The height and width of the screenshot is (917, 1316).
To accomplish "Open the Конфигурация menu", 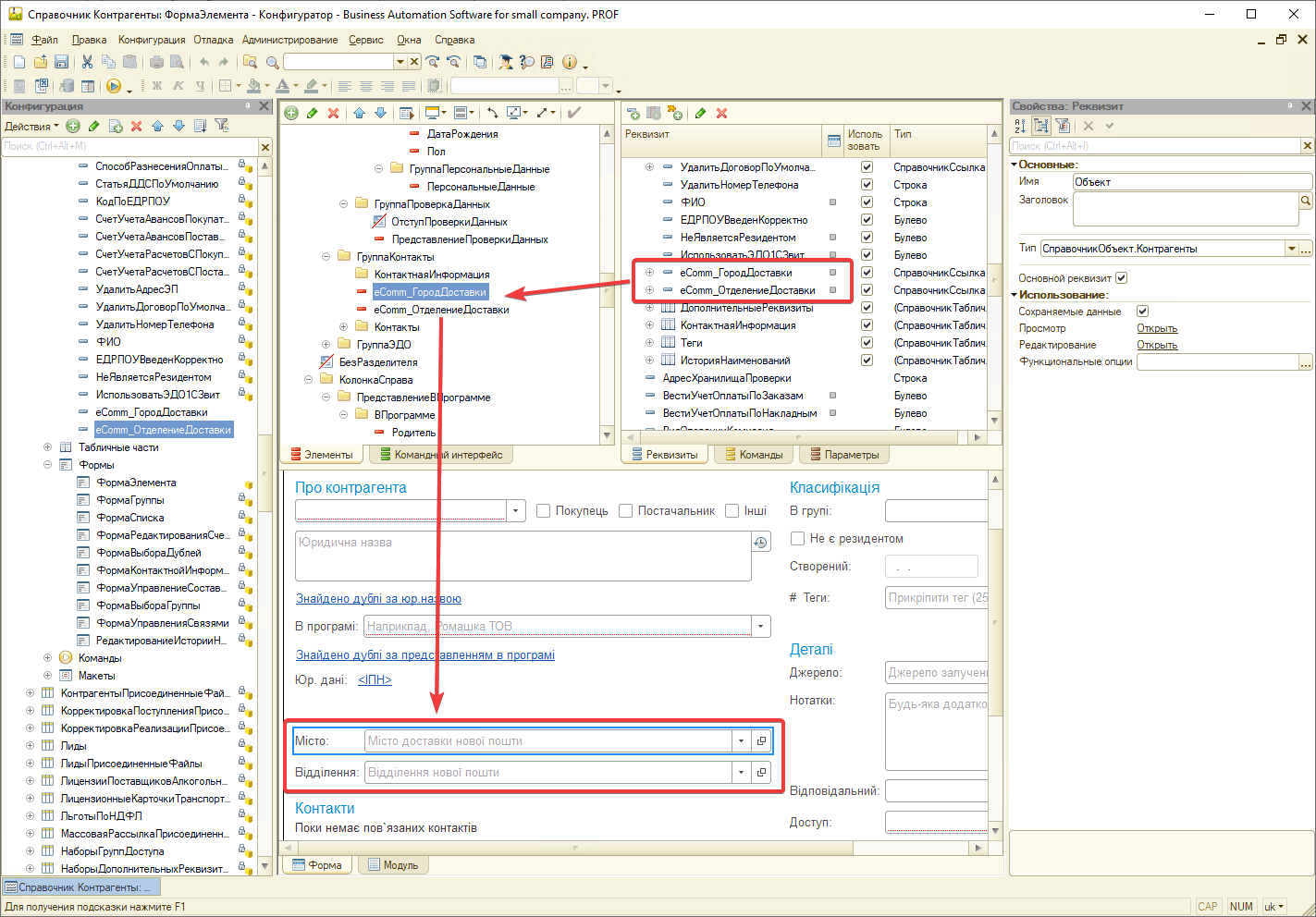I will pos(151,40).
